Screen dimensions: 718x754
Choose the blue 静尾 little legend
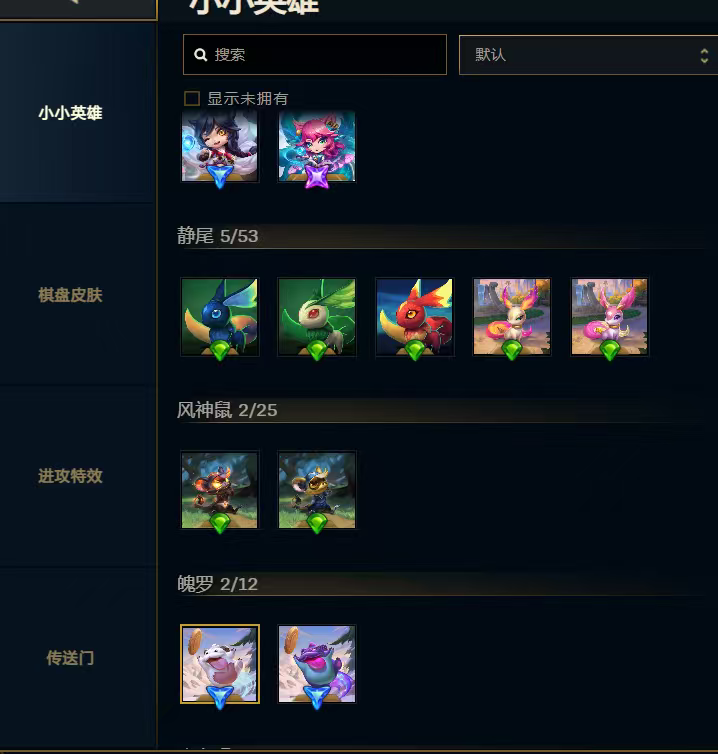220,317
